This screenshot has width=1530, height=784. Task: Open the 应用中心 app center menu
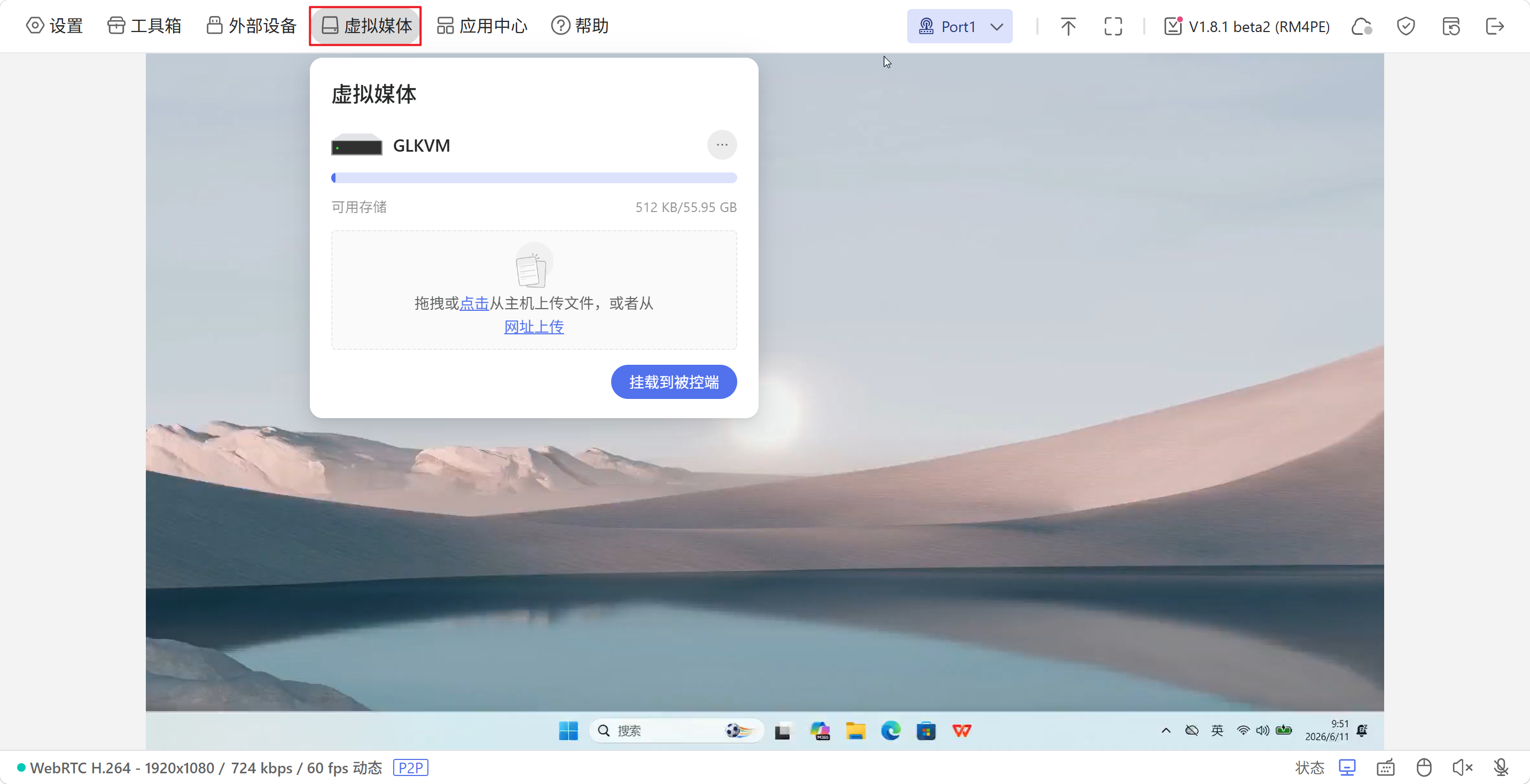(482, 26)
